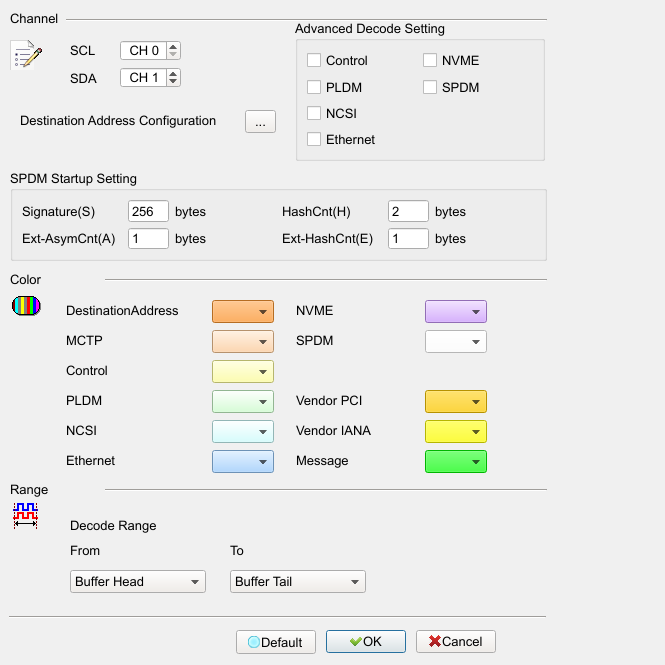Click the Color rainbow stripes icon
The width and height of the screenshot is (665, 665).
coord(26,306)
